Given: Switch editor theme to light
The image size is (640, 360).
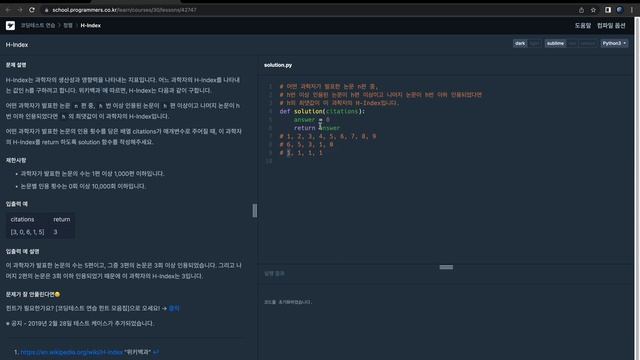Looking at the screenshot, I should point(534,43).
